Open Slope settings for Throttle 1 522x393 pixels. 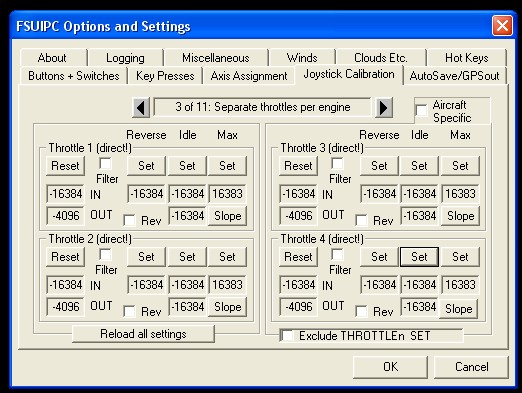(227, 216)
